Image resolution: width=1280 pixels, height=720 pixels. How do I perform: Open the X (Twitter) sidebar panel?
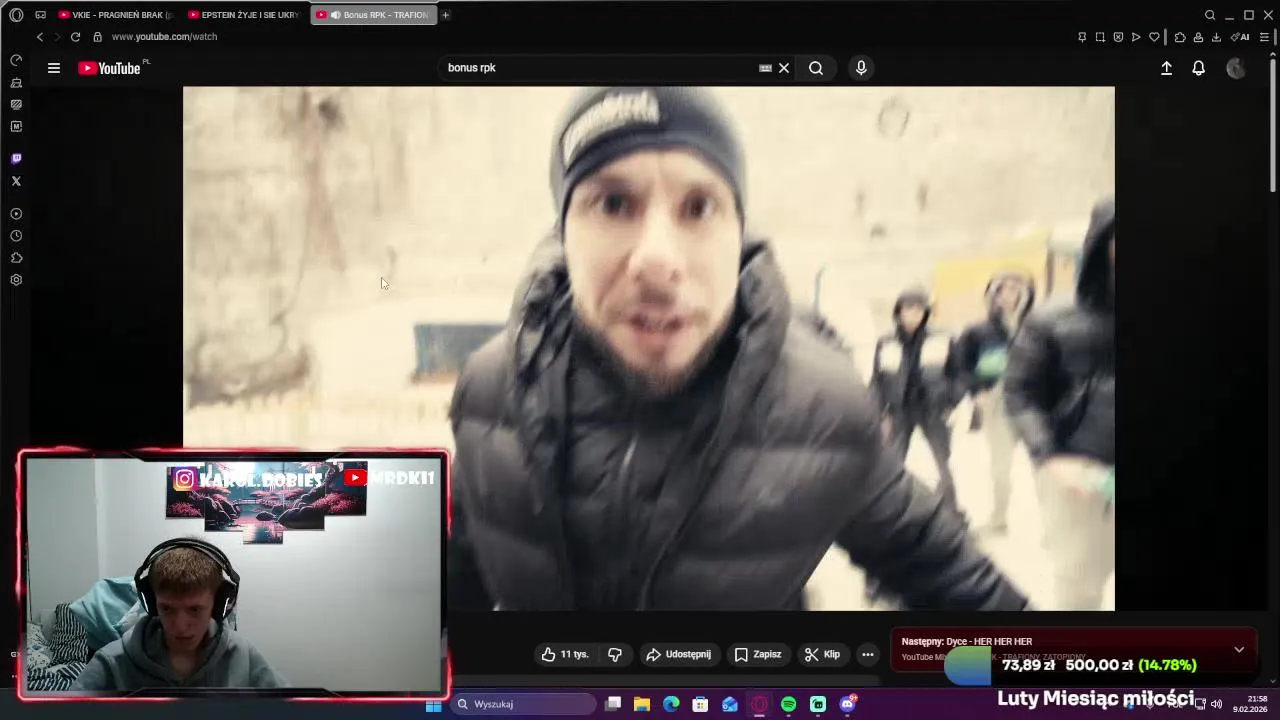pyautogui.click(x=16, y=181)
